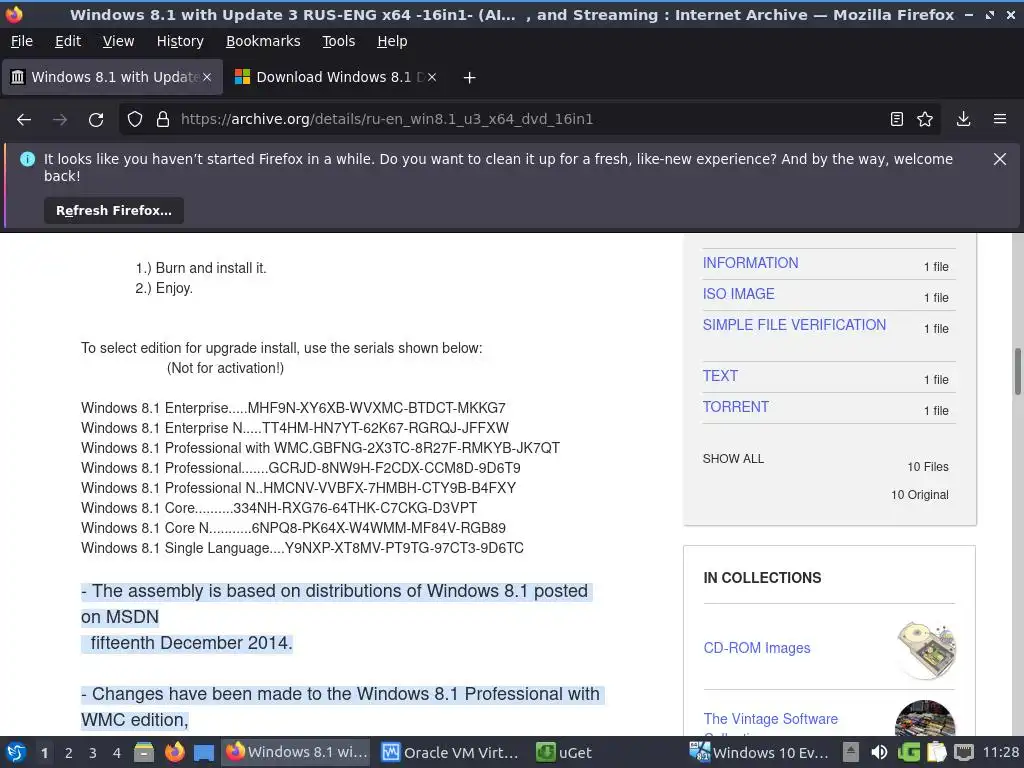Click the forward navigation arrow

pyautogui.click(x=60, y=120)
